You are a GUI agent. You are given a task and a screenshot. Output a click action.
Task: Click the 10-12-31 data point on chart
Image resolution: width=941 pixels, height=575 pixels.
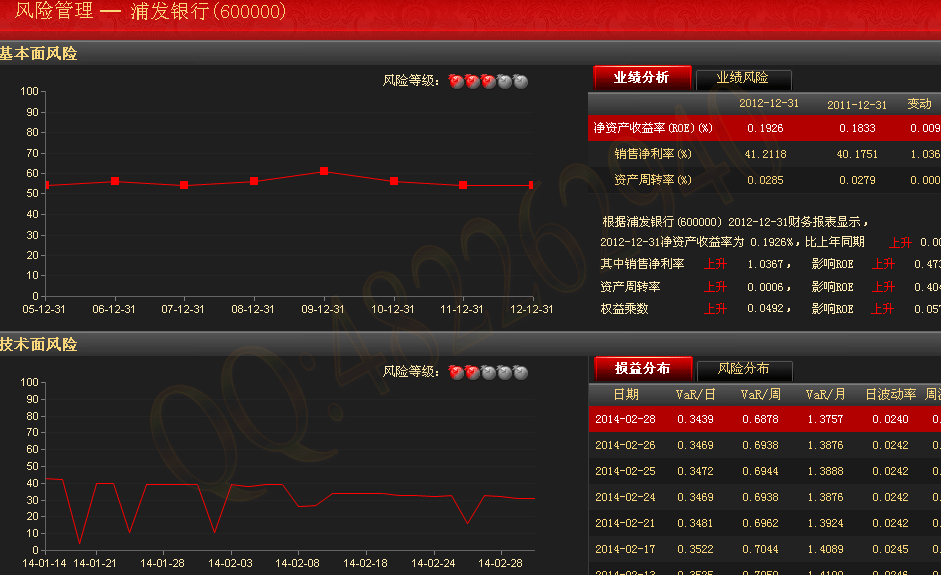click(x=394, y=181)
